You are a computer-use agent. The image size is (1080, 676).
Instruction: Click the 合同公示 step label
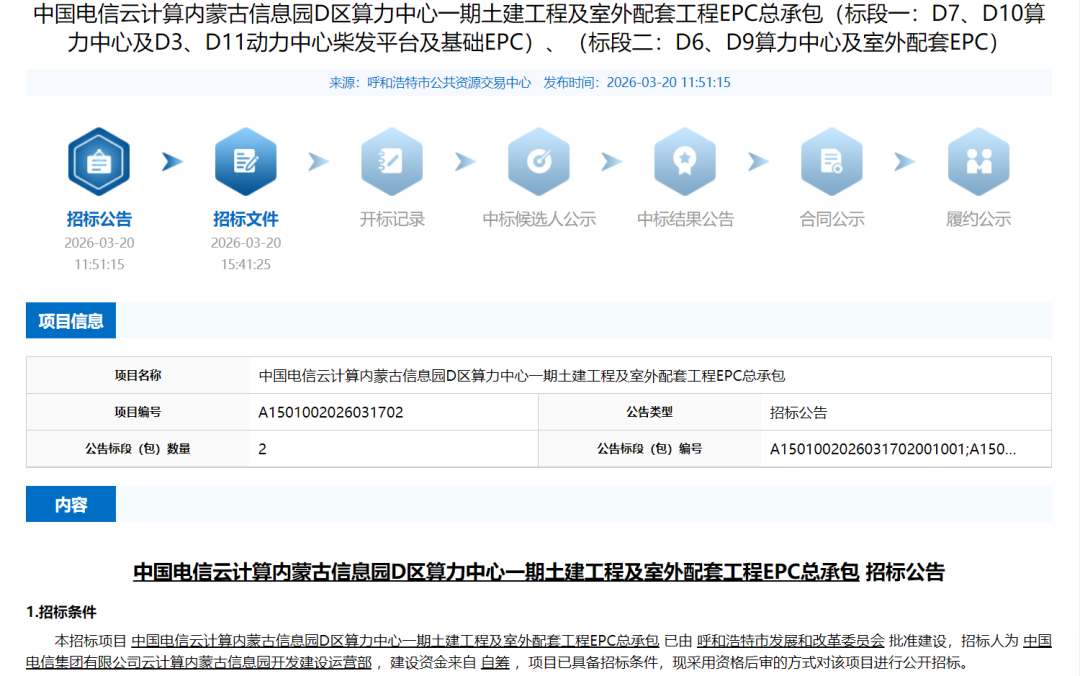point(831,219)
